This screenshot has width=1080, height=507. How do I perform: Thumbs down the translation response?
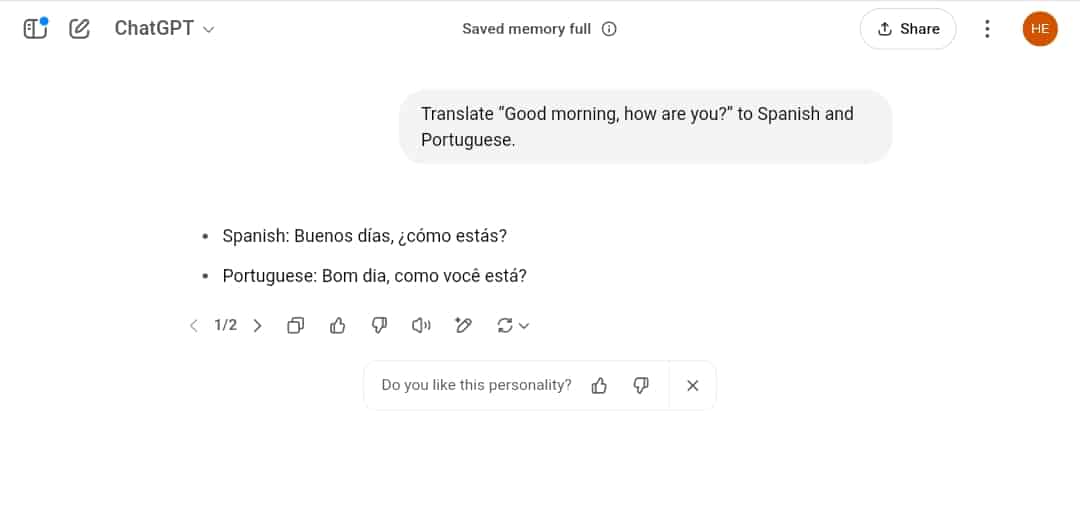(x=380, y=326)
